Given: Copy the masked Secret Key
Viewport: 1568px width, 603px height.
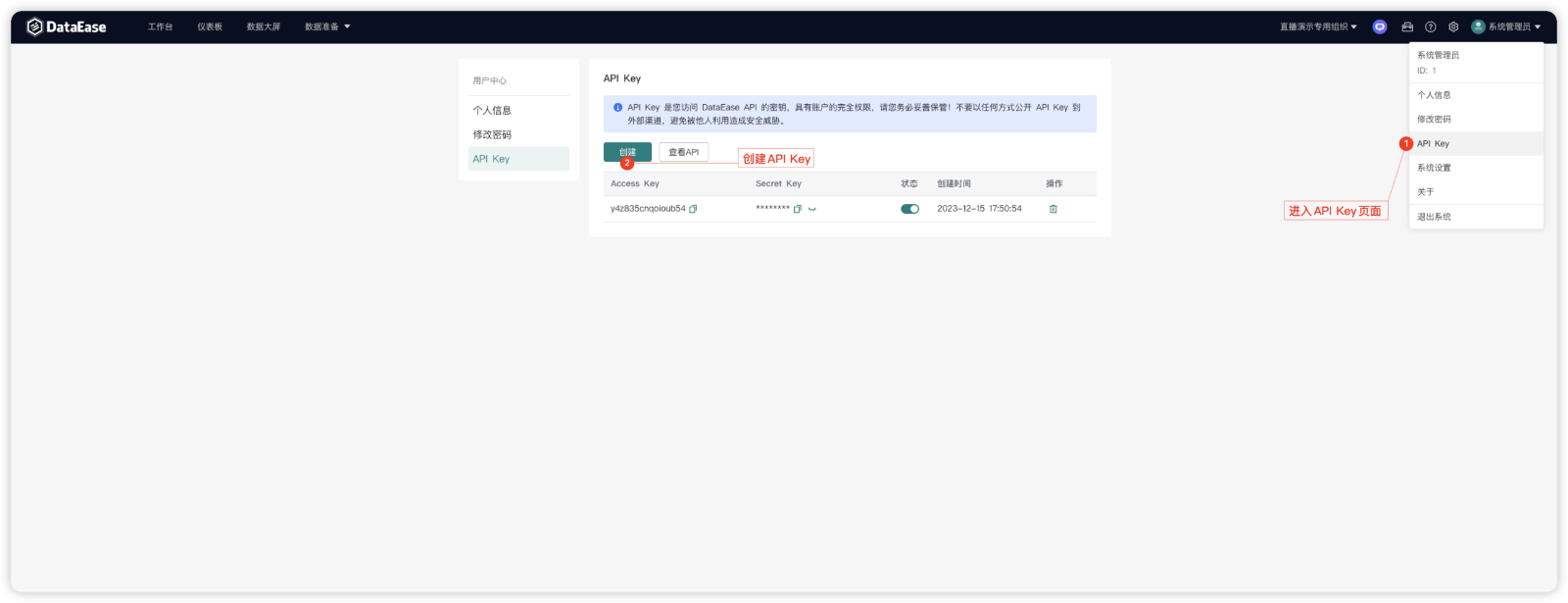Looking at the screenshot, I should (x=798, y=209).
